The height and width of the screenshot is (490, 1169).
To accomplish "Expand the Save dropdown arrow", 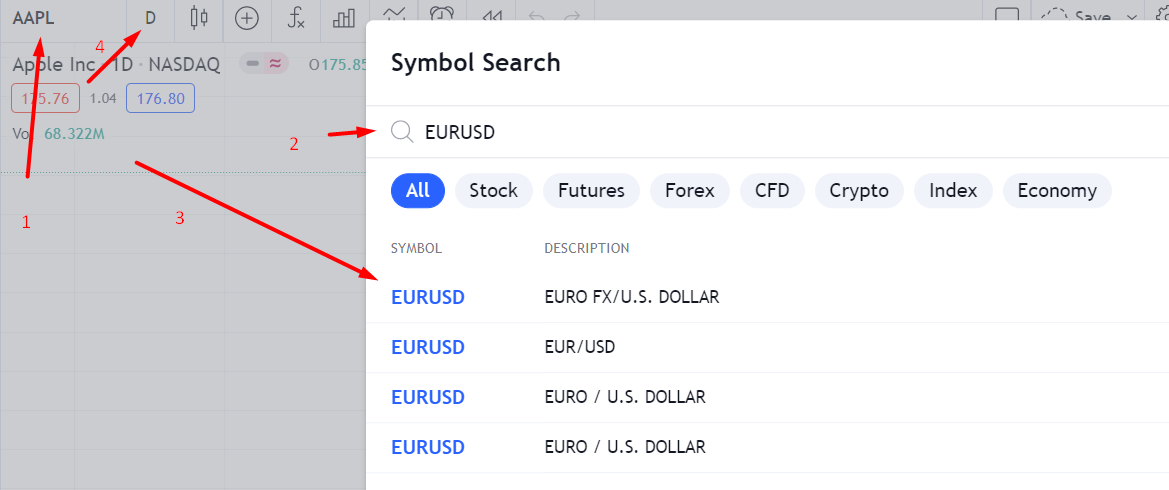I will (x=1132, y=17).
